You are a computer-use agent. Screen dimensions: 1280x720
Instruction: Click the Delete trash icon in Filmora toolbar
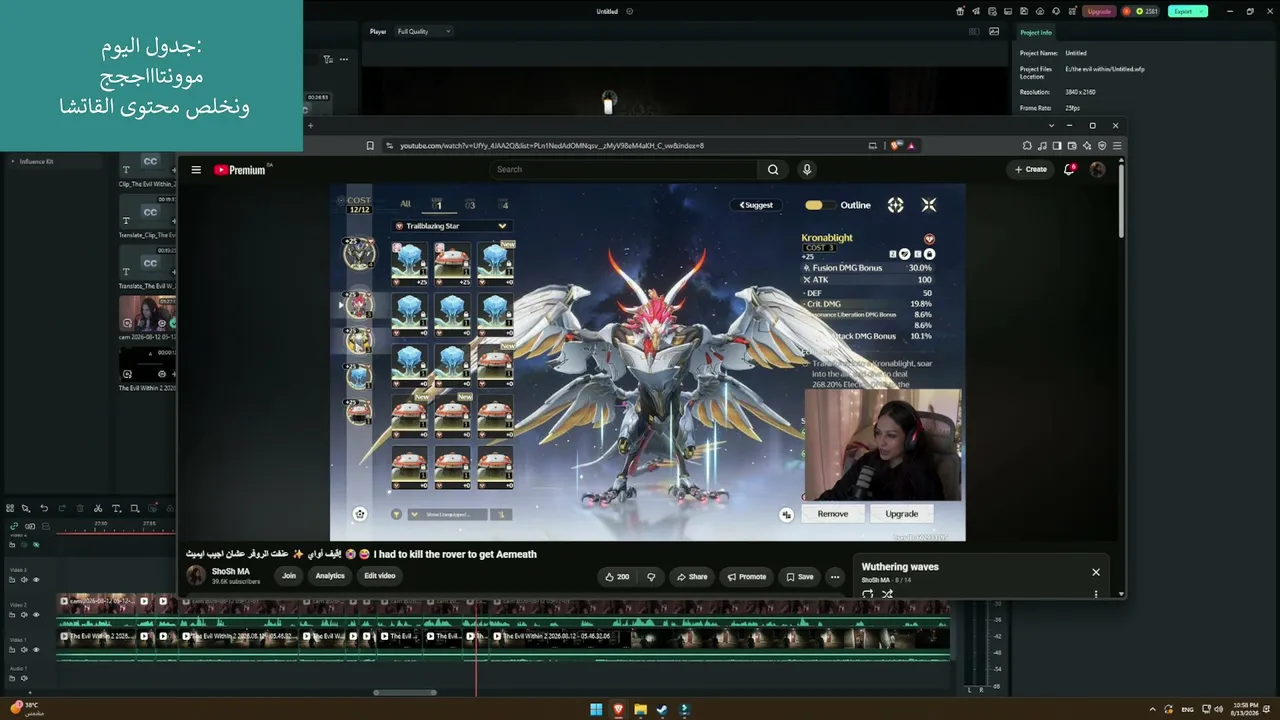[80, 509]
